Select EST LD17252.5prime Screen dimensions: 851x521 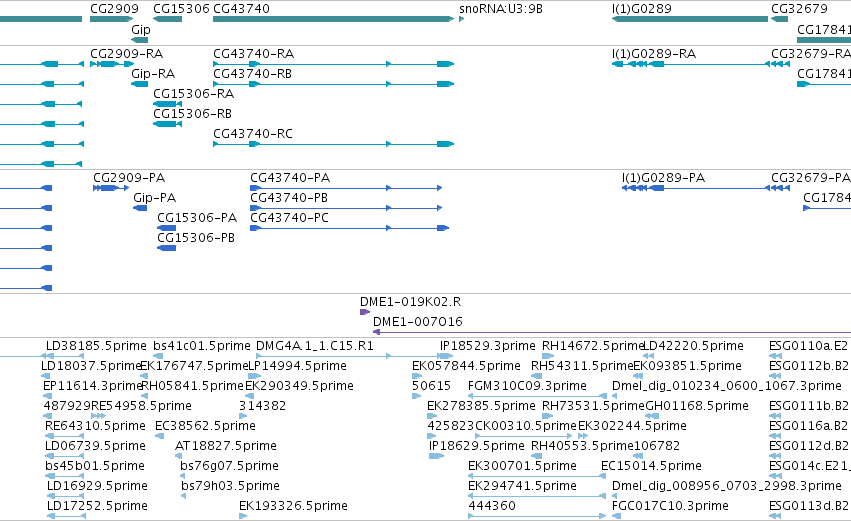click(97, 506)
